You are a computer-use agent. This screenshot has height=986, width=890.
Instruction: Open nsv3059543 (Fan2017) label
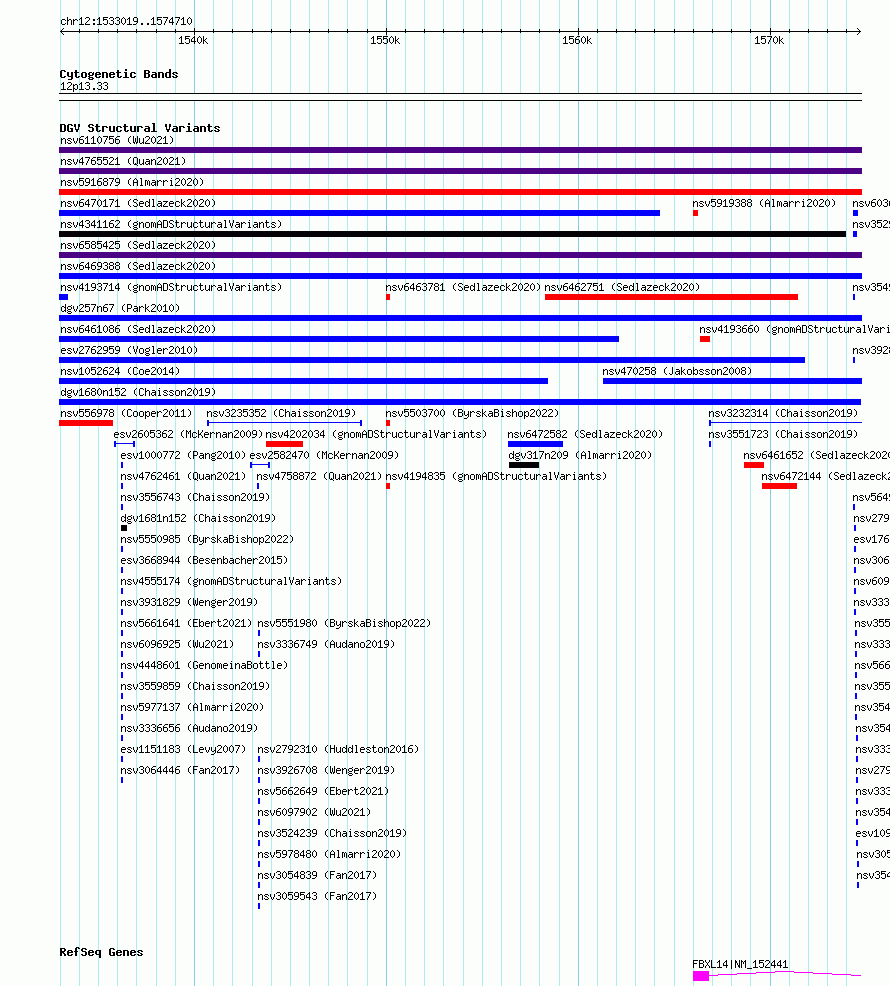tap(317, 896)
